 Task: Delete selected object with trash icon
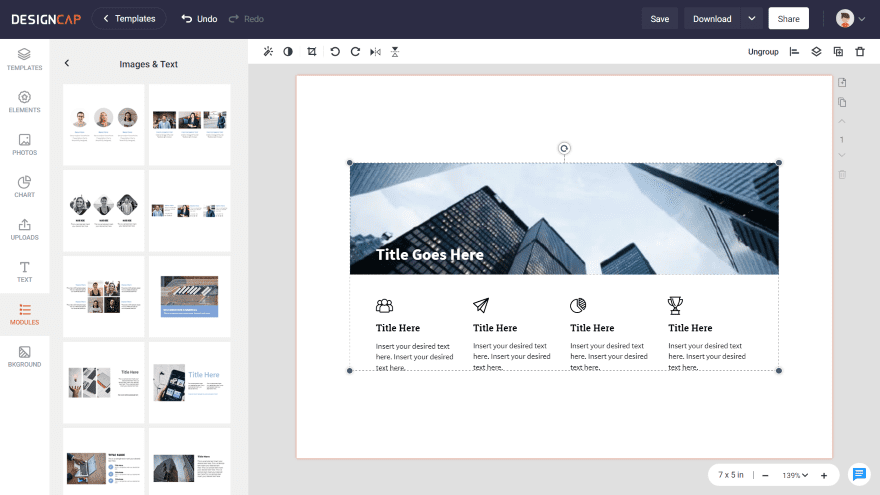(860, 52)
